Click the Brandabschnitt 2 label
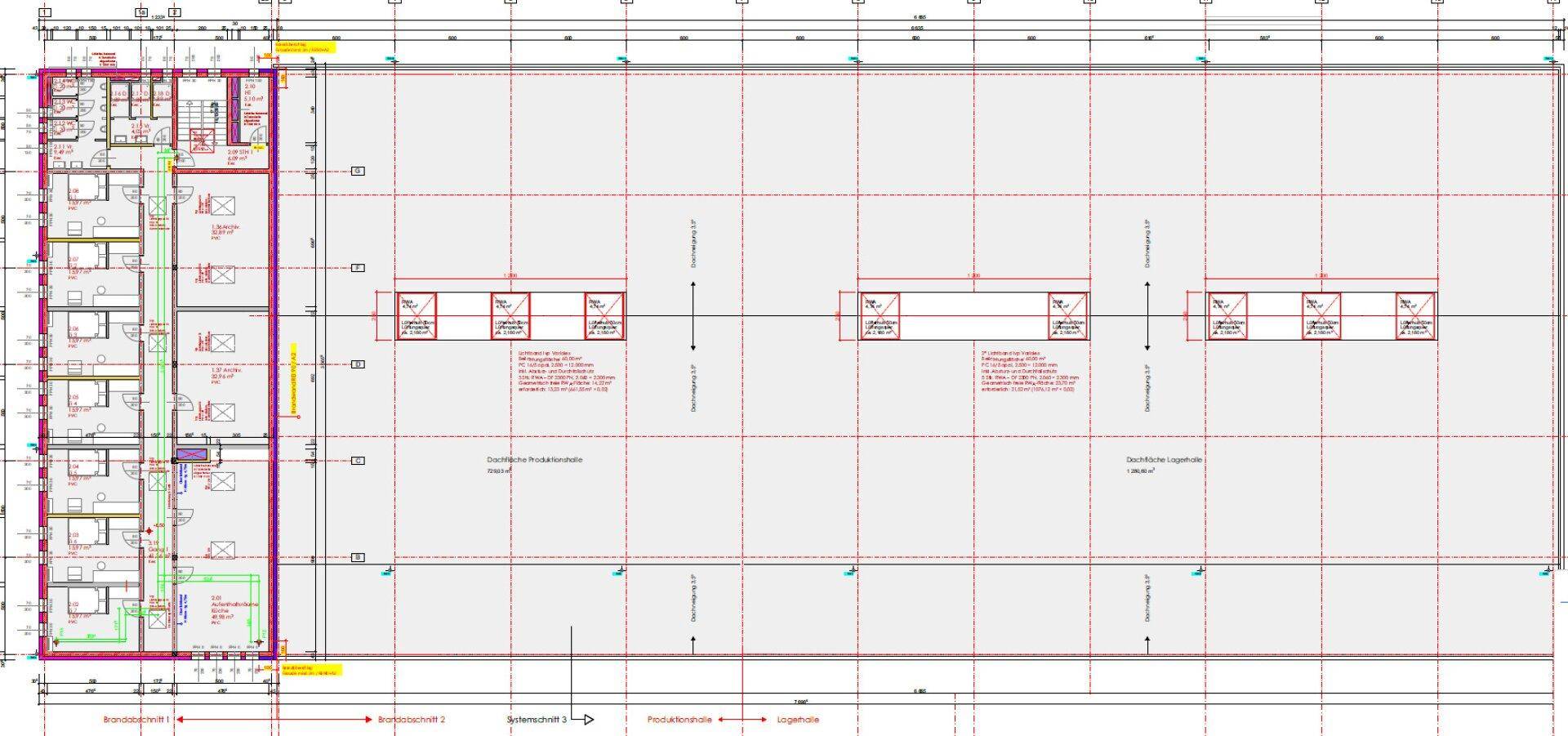 tap(411, 720)
